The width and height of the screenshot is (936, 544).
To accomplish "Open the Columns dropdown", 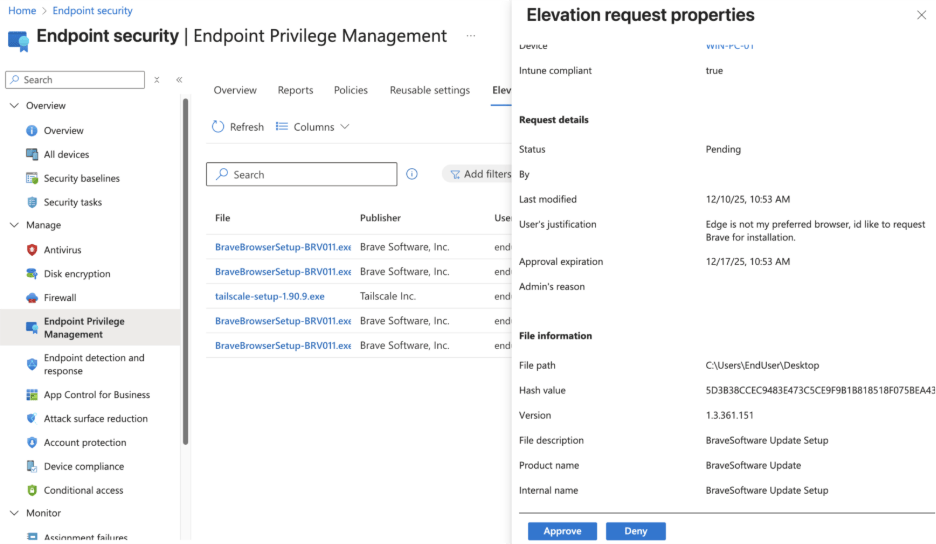I will (312, 127).
